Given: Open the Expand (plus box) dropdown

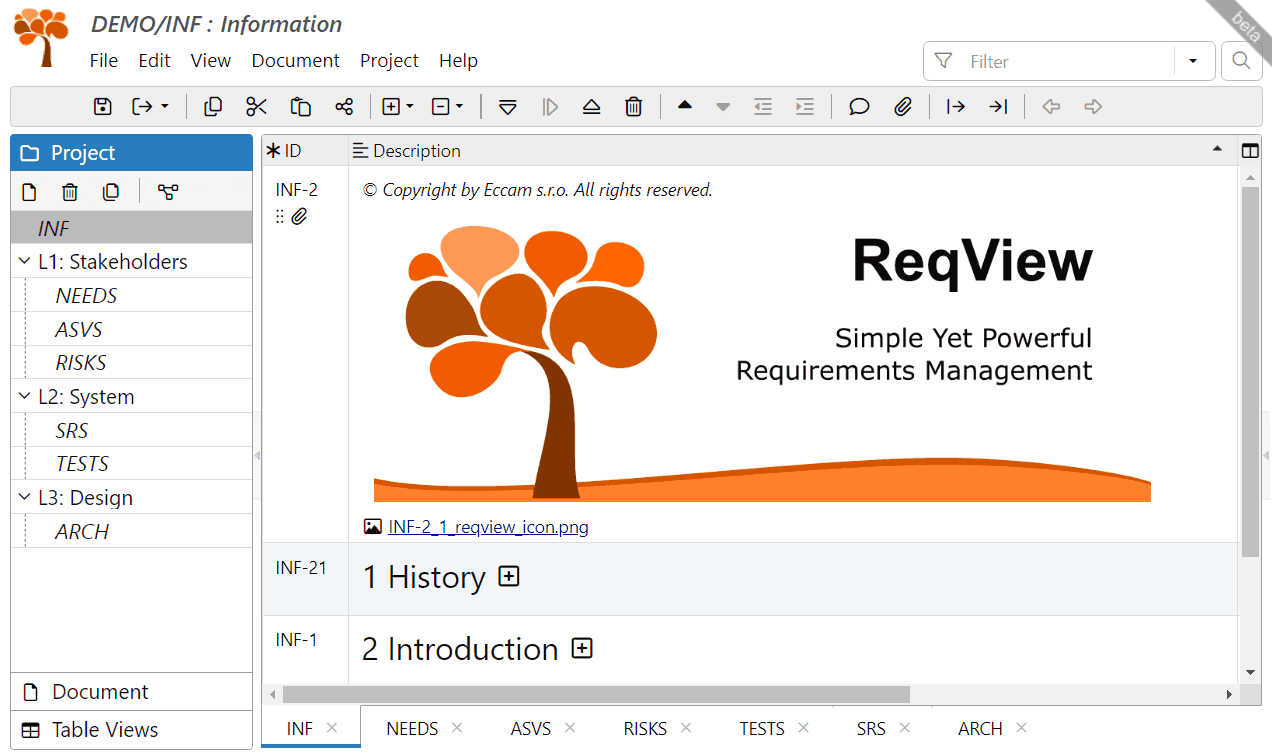Looking at the screenshot, I should click(398, 106).
